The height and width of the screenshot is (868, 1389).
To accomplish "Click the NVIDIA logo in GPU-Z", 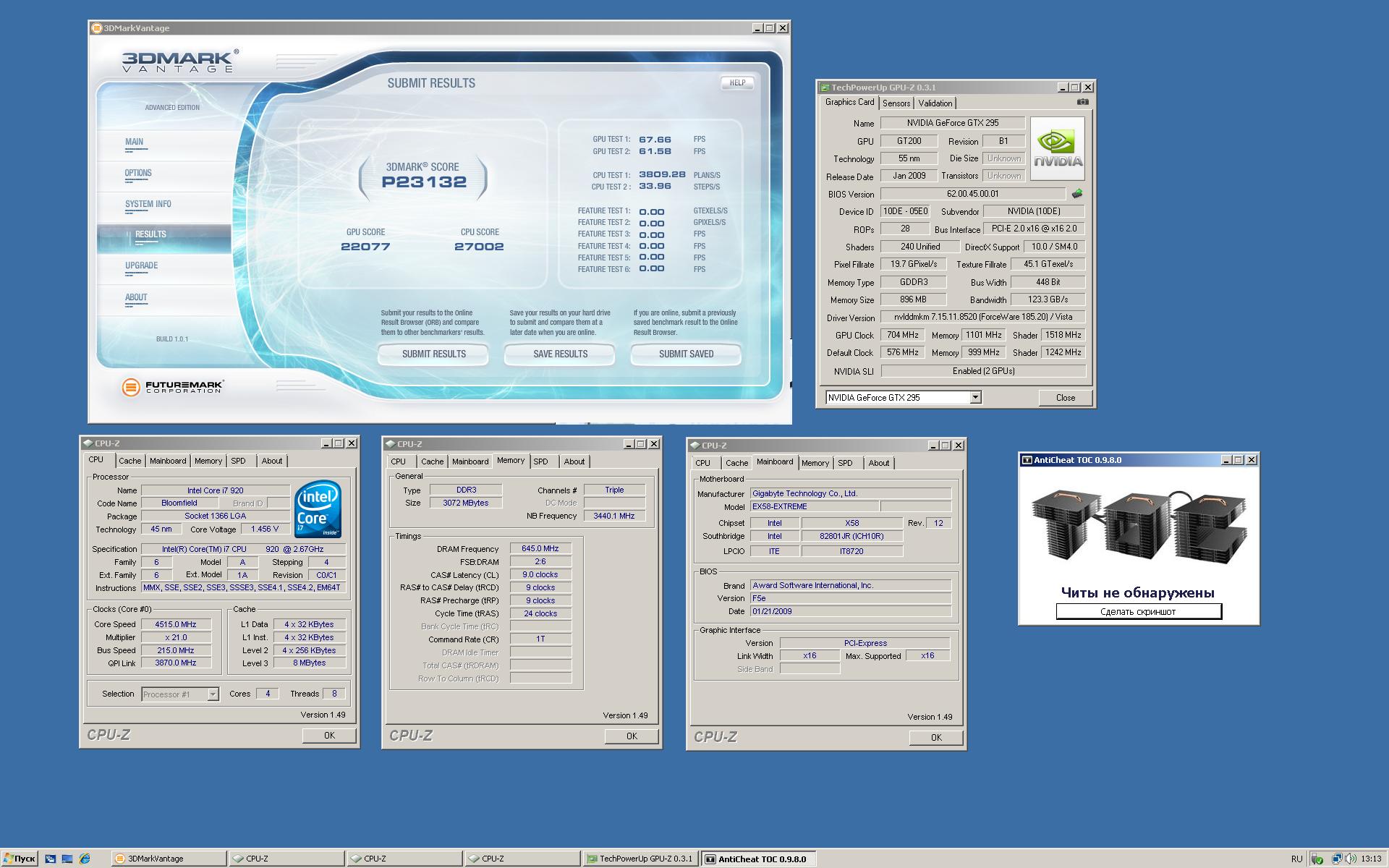I will (1057, 148).
